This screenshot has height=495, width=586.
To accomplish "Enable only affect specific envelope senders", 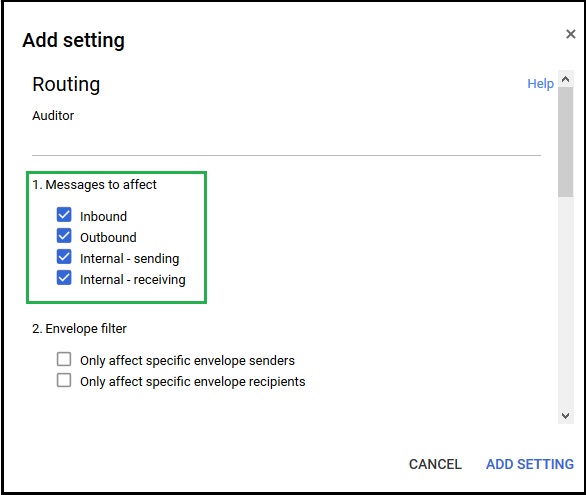I will 64,359.
